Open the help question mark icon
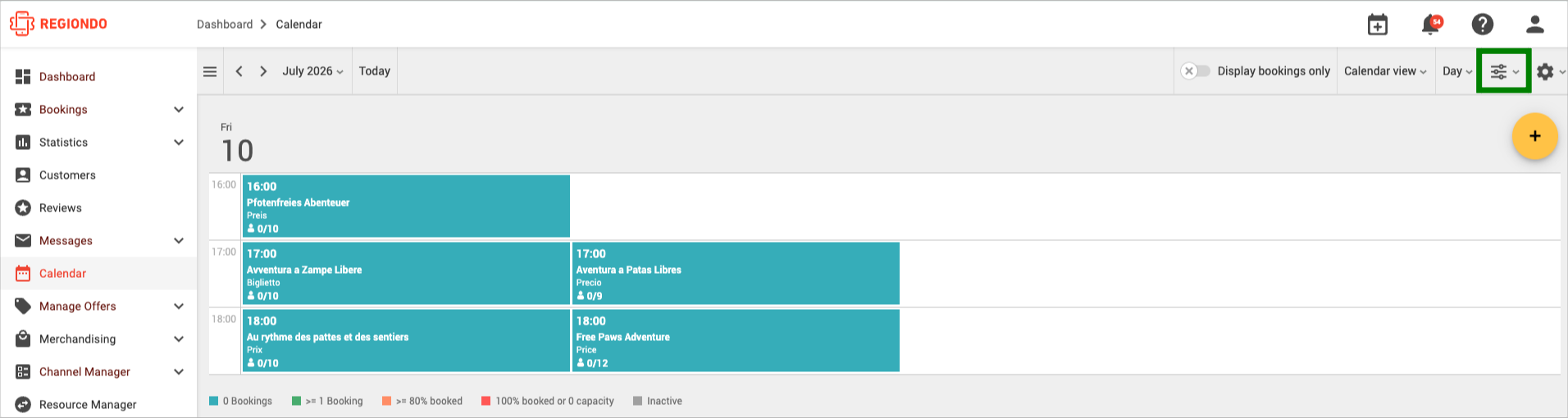 [x=1483, y=25]
